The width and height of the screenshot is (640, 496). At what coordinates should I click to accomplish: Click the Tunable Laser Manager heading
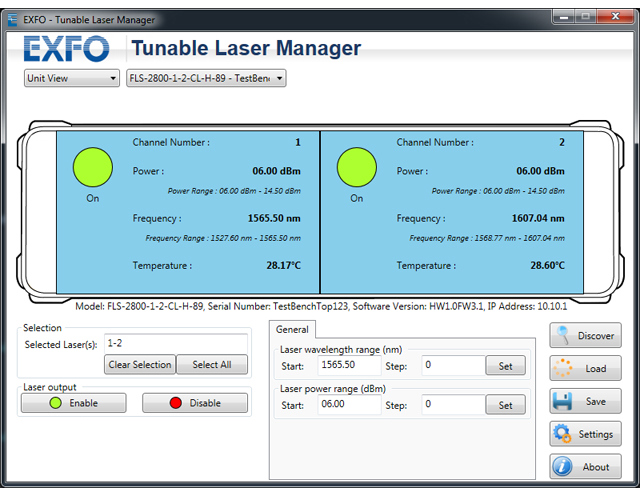246,48
